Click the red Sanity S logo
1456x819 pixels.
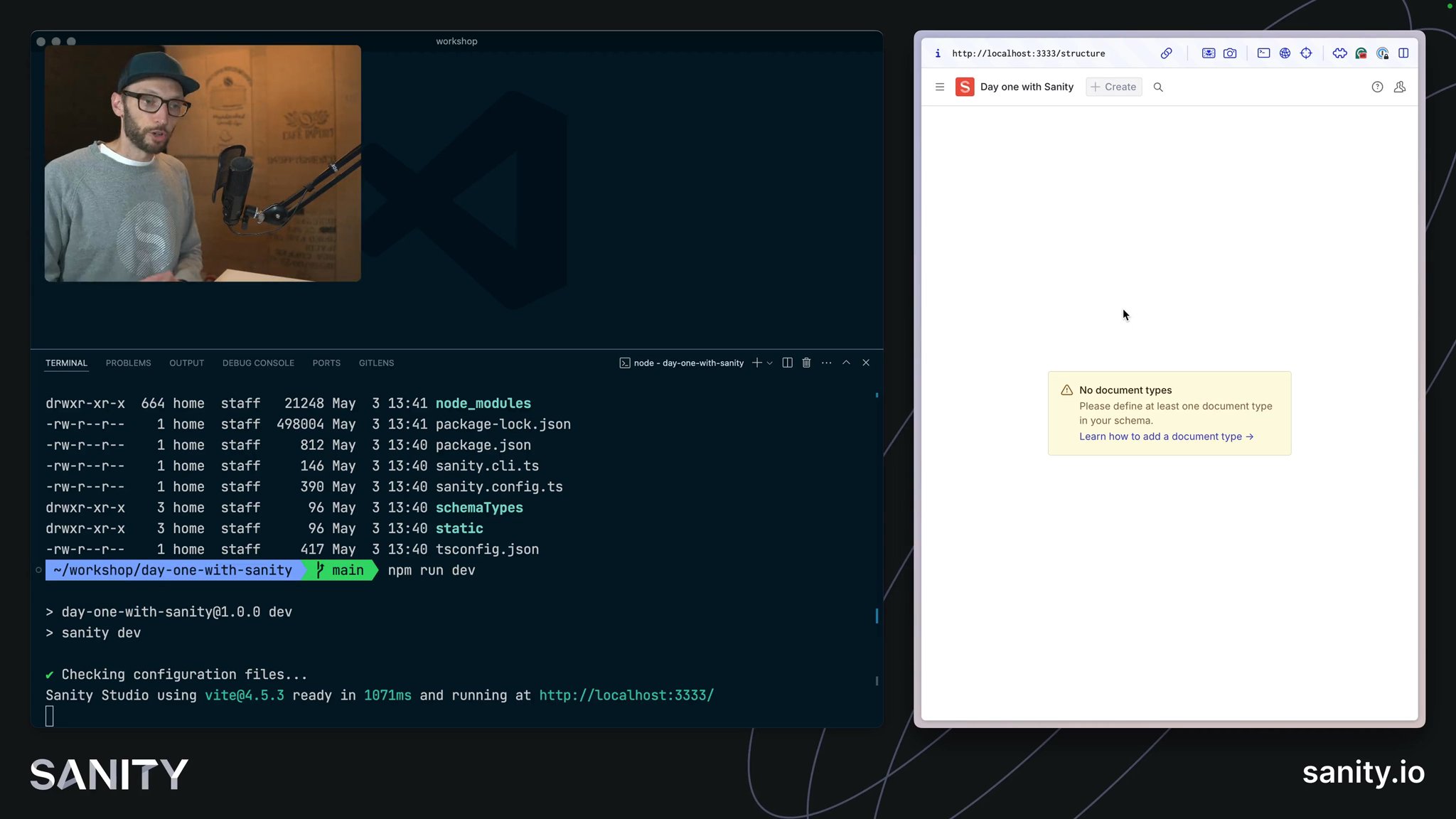tap(965, 87)
